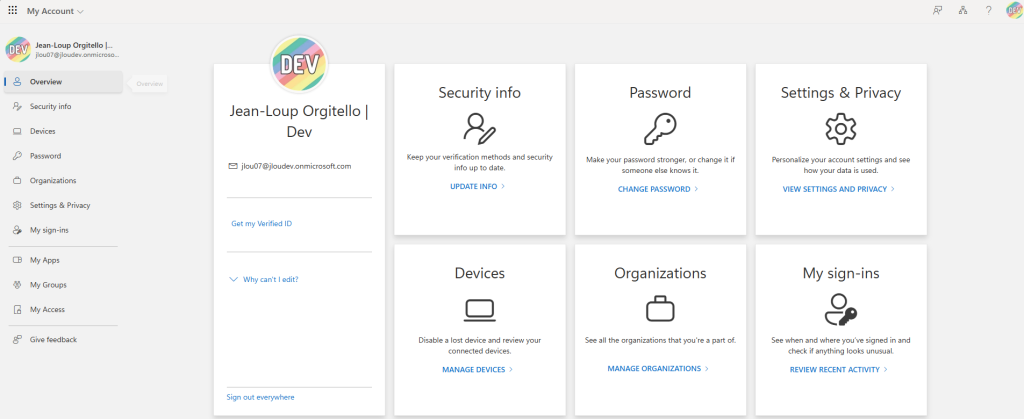This screenshot has height=419, width=1024.
Task: Click Get my Verified ID link
Action: (261, 224)
